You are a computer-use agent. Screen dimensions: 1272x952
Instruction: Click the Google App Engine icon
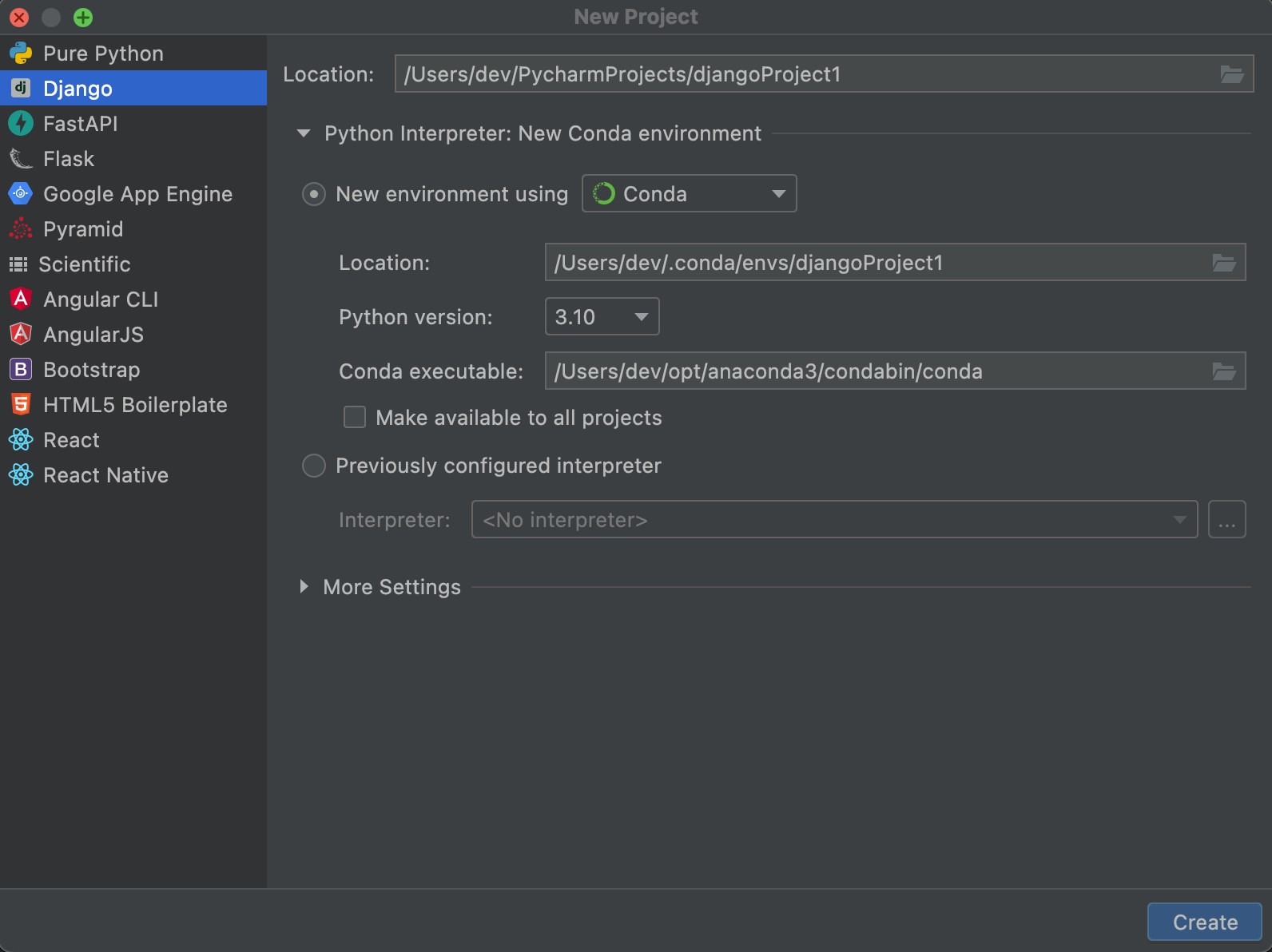coord(21,193)
